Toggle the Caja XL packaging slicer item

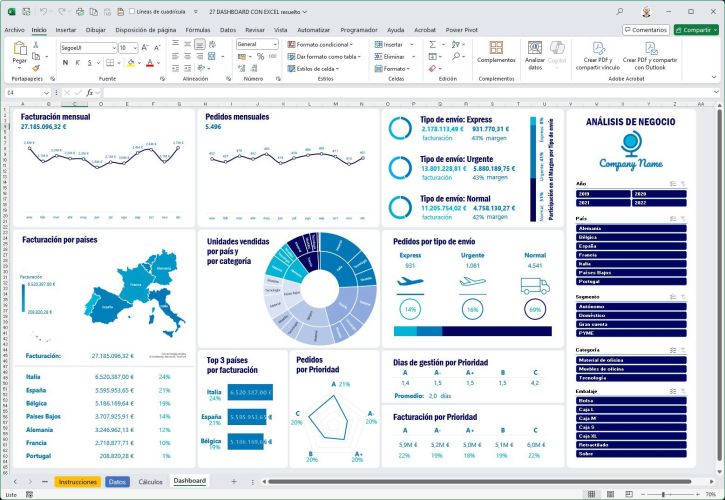(x=631, y=436)
